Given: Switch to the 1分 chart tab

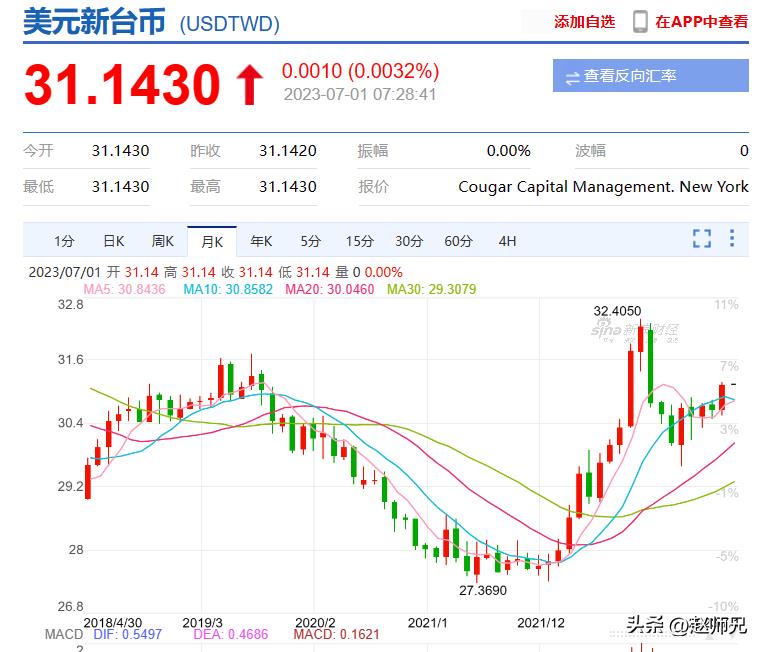Looking at the screenshot, I should click(64, 241).
